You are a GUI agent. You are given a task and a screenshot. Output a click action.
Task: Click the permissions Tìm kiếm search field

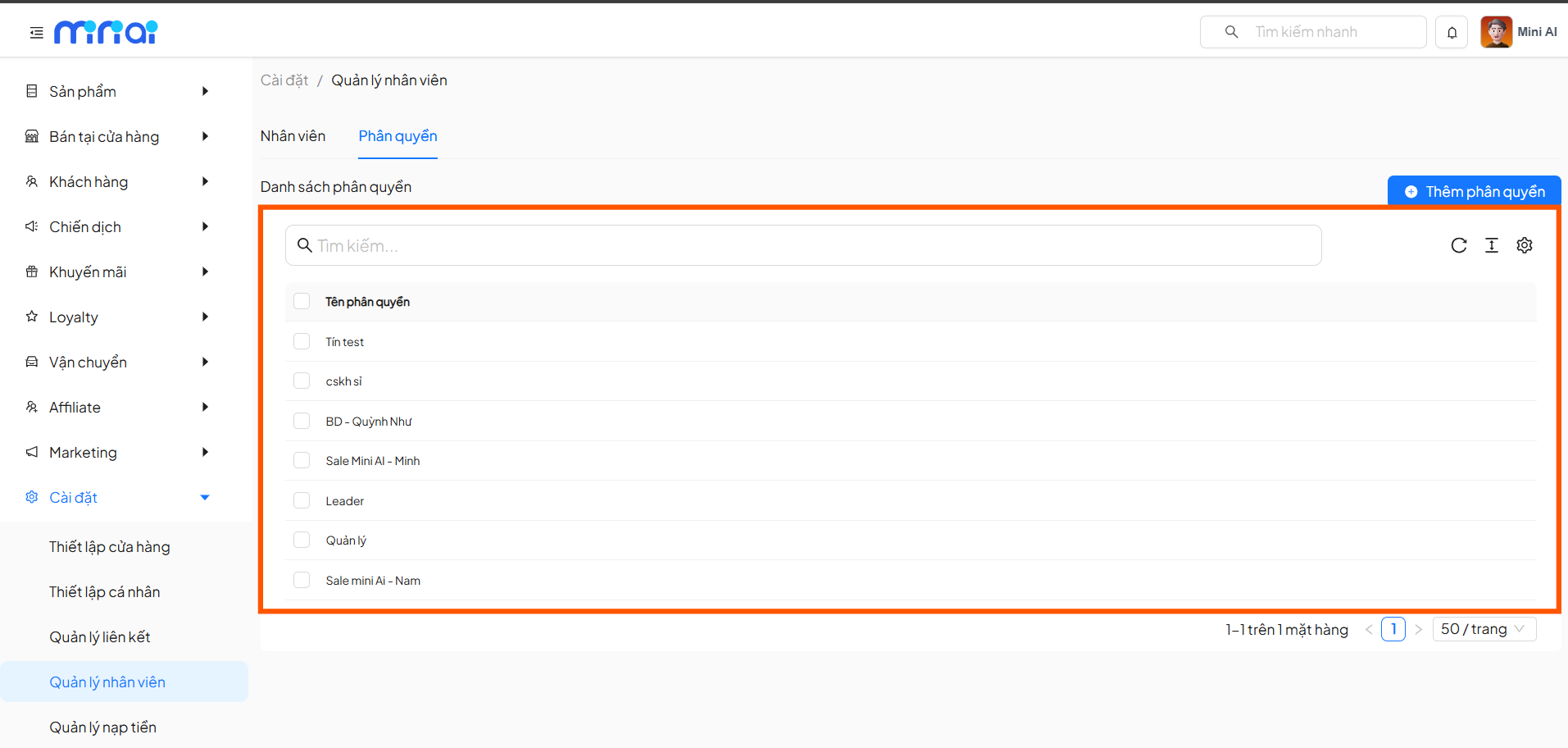tap(803, 245)
